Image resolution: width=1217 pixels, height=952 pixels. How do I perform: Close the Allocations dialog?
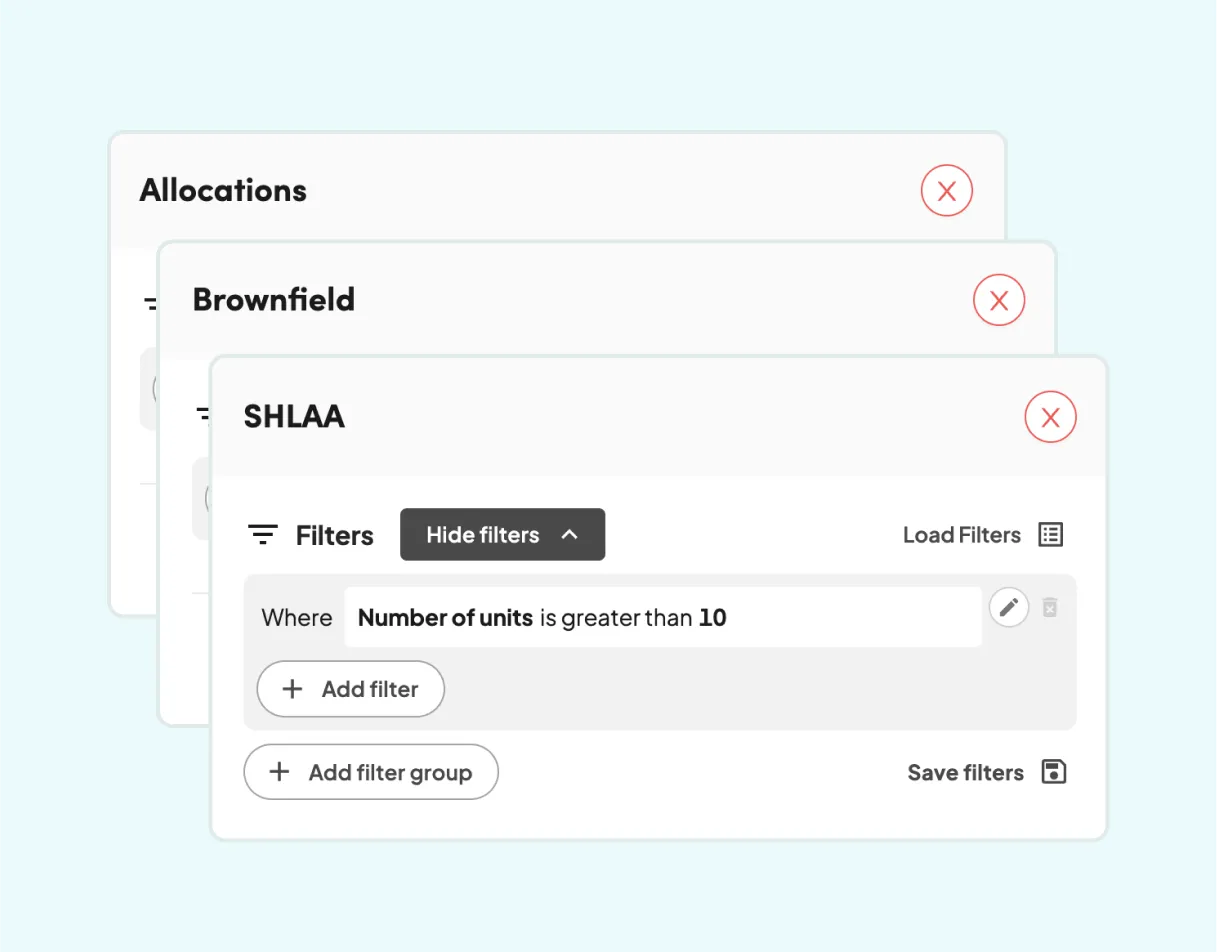pyautogui.click(x=946, y=190)
